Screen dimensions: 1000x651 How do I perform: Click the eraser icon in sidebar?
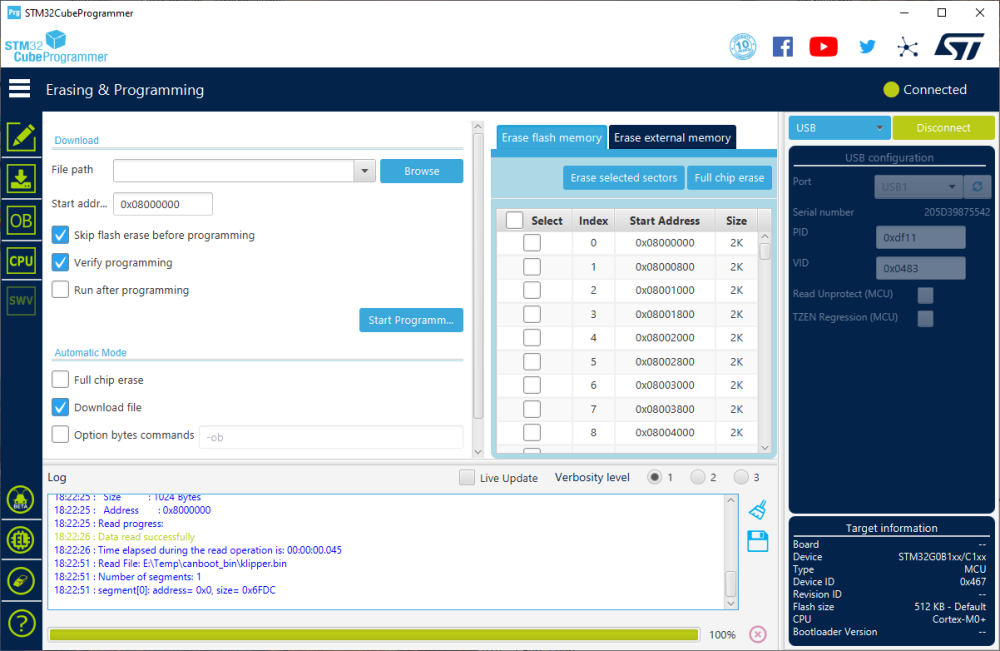click(x=20, y=581)
